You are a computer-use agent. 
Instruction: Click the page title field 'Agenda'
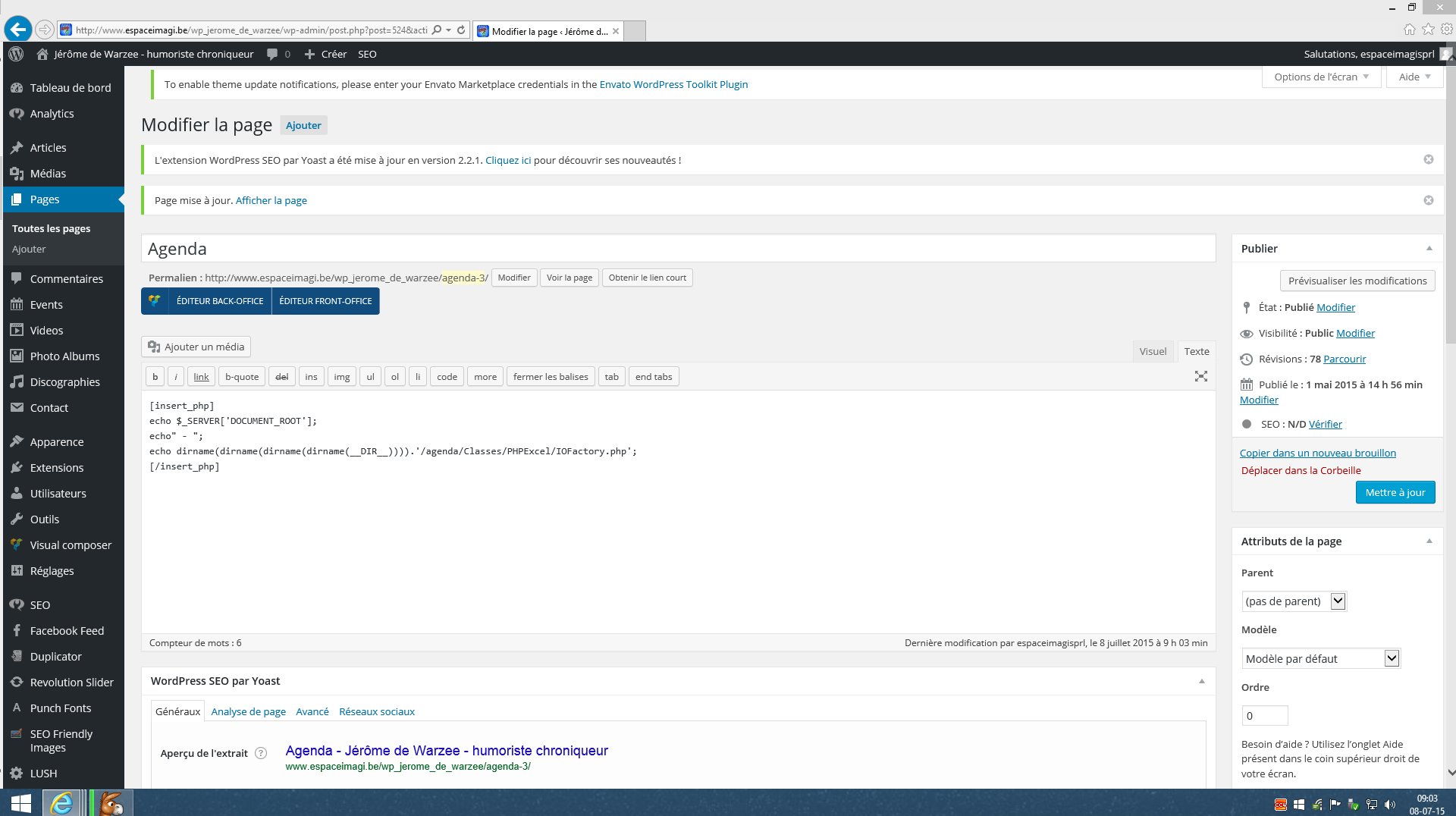678,249
